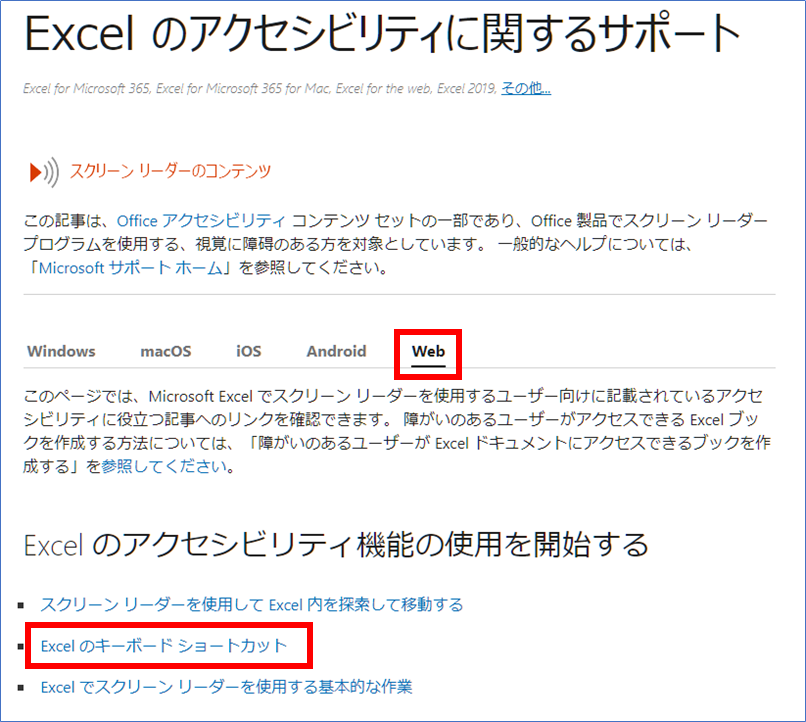Select the Android tab
The height and width of the screenshot is (722, 806).
[x=336, y=351]
